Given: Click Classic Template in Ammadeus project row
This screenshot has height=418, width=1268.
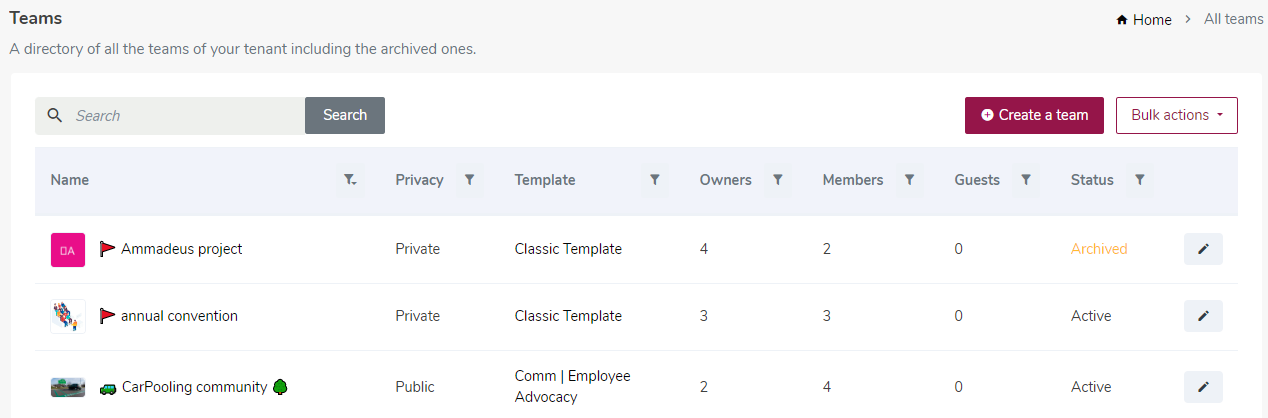Looking at the screenshot, I should (568, 249).
